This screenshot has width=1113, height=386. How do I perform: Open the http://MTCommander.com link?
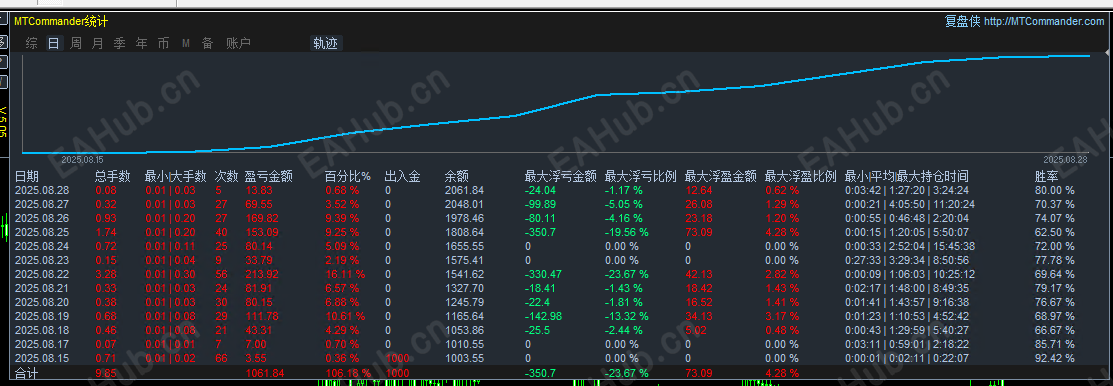click(1044, 21)
